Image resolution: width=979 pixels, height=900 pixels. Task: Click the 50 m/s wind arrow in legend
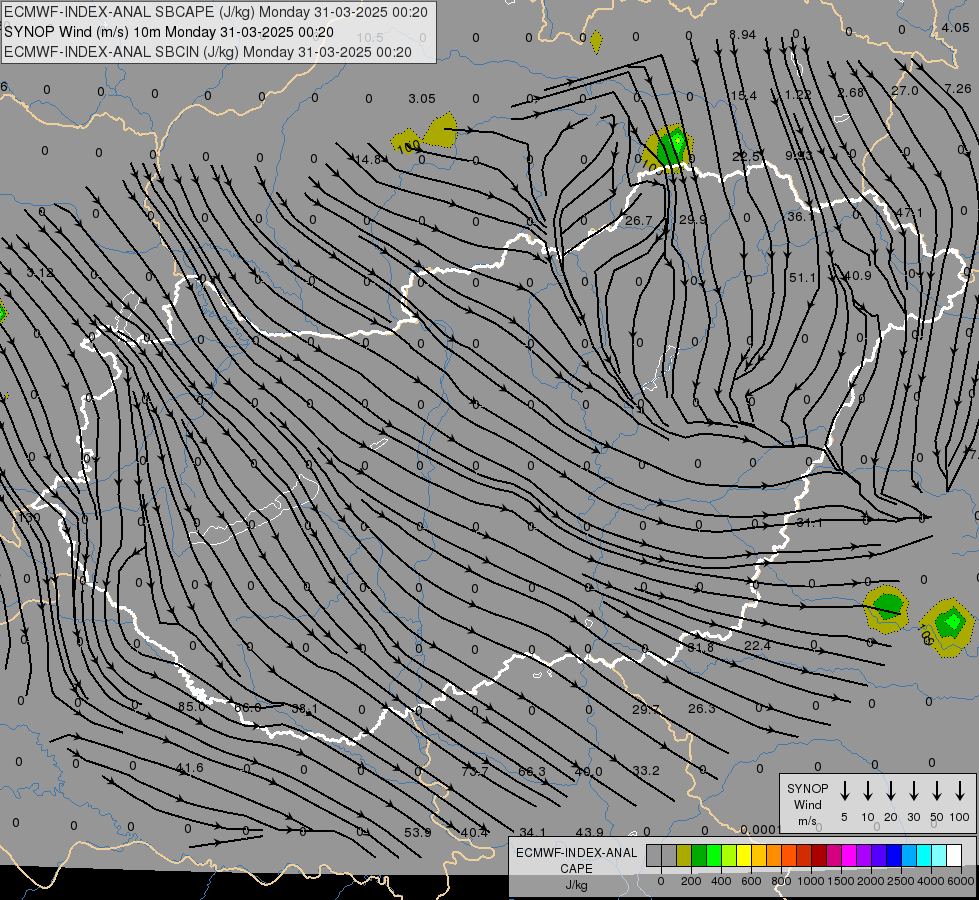937,791
